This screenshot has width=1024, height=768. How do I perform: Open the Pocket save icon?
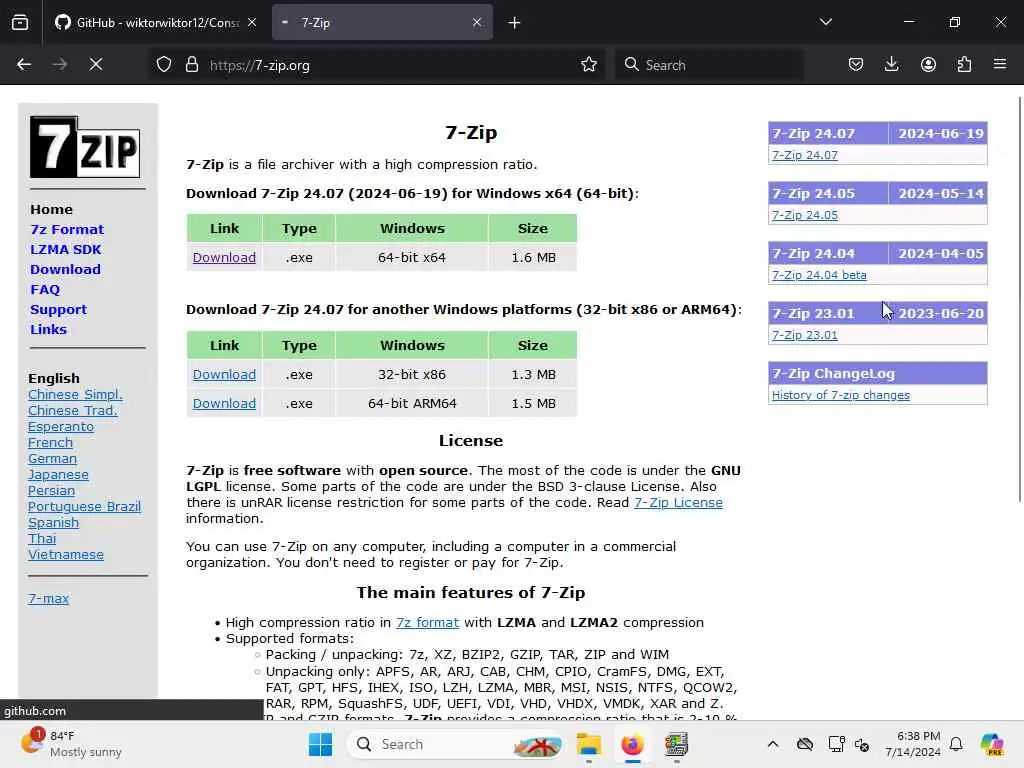856,65
